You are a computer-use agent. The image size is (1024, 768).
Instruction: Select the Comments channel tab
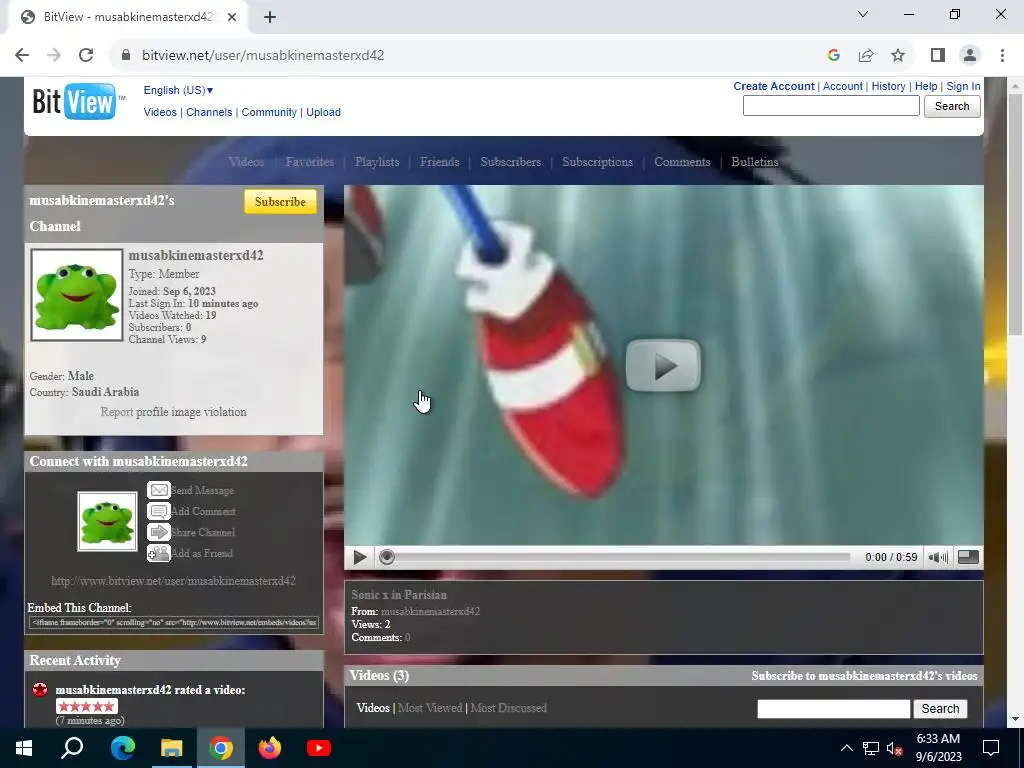(682, 162)
